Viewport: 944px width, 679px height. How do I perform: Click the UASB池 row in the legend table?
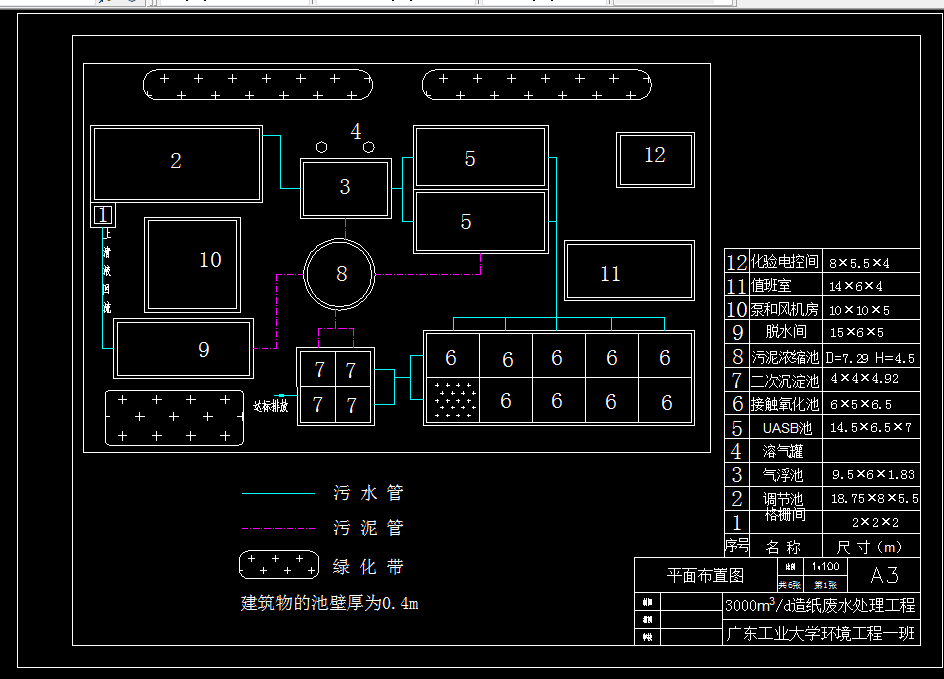point(786,427)
